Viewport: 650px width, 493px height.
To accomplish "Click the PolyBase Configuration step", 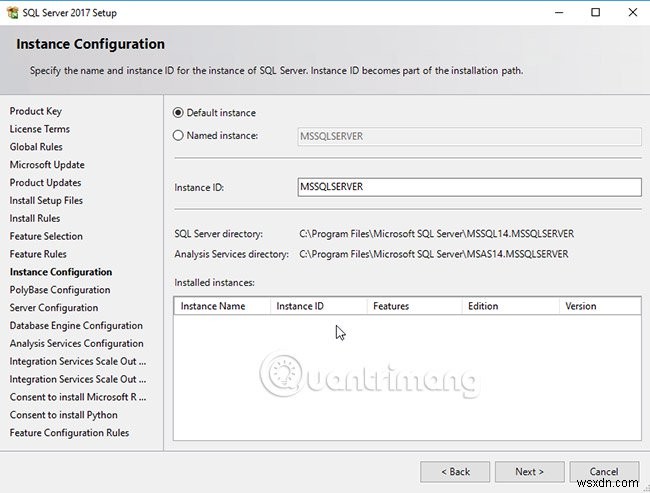I will click(x=60, y=290).
